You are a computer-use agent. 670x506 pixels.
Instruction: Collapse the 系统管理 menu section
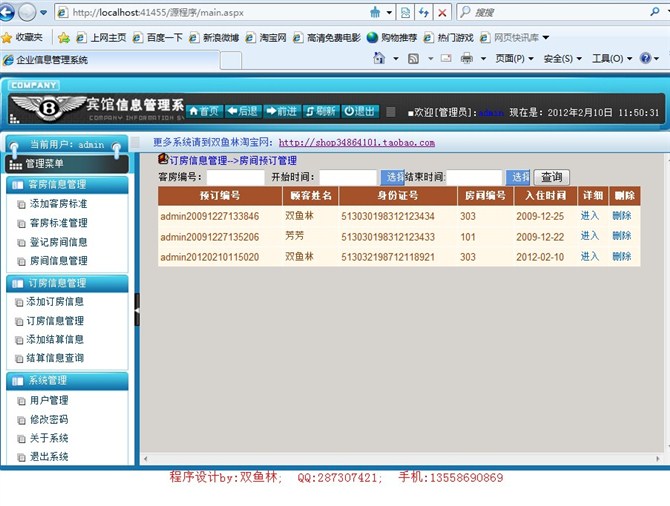point(68,381)
